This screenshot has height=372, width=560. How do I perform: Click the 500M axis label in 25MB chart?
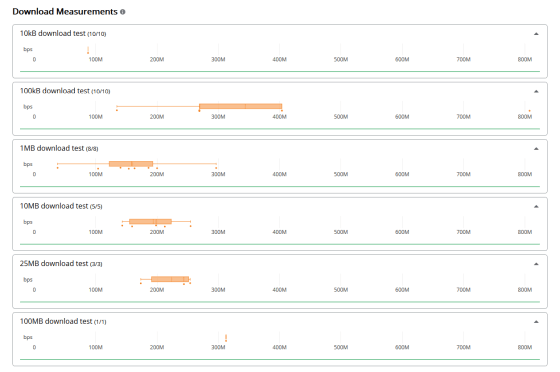click(341, 290)
